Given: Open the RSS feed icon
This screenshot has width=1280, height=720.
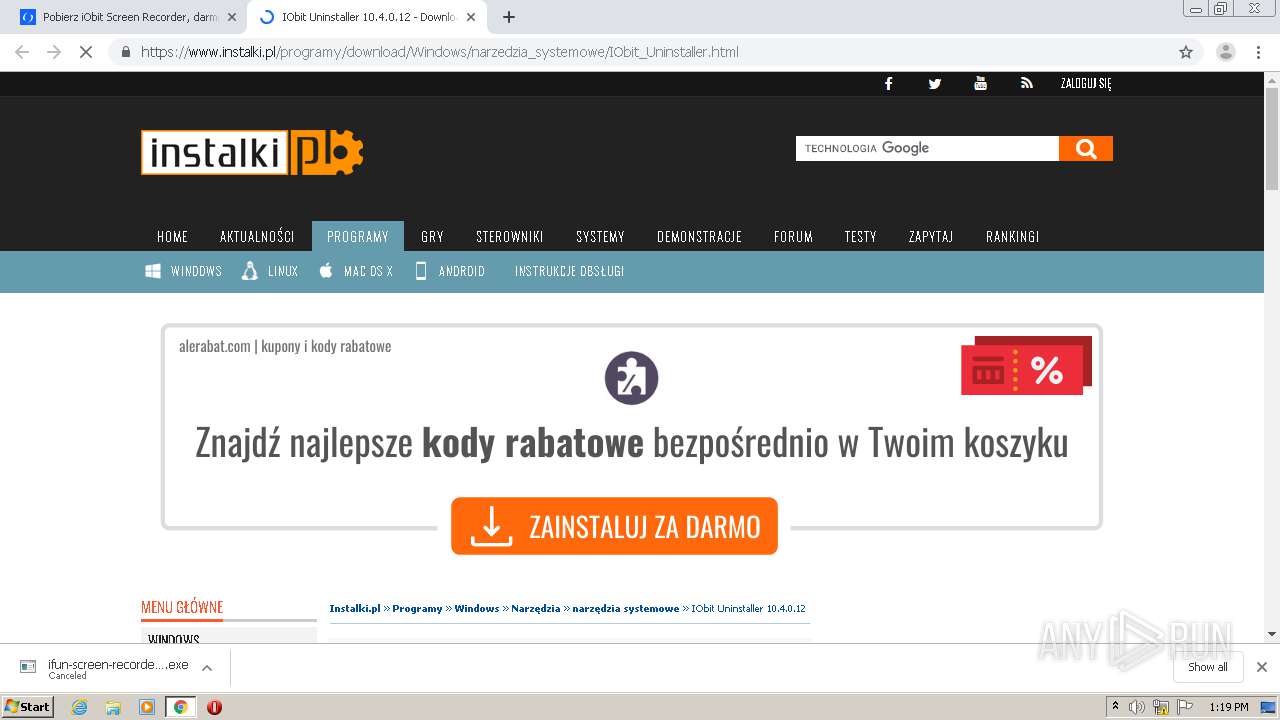Looking at the screenshot, I should click(1026, 84).
